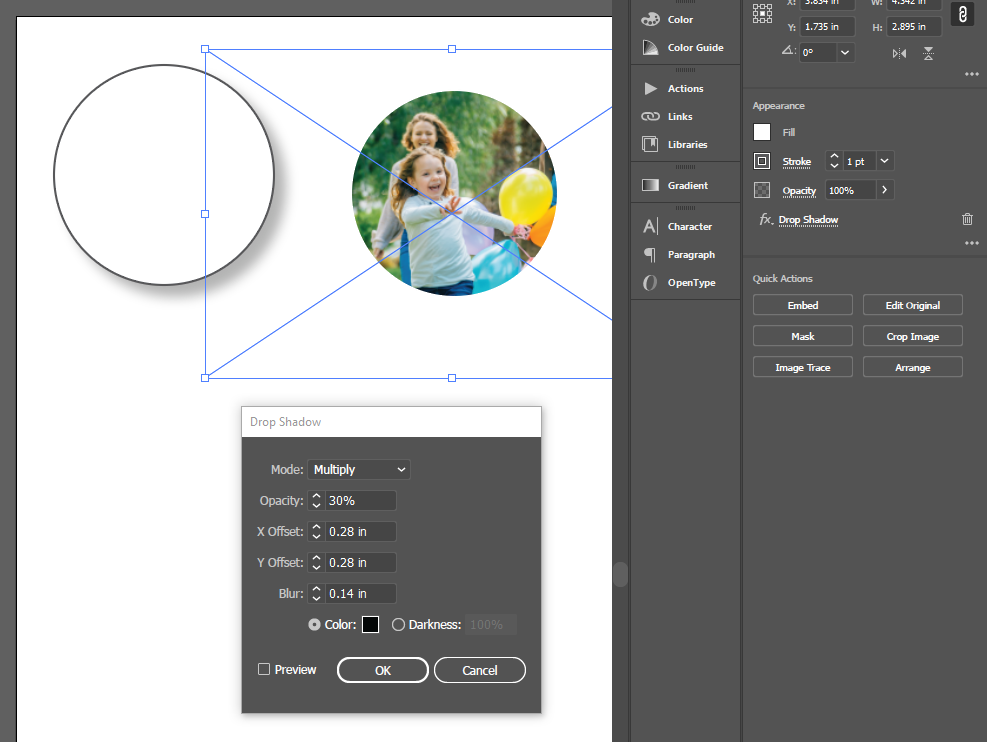Open the Appearance panel flyout menu

(x=971, y=242)
